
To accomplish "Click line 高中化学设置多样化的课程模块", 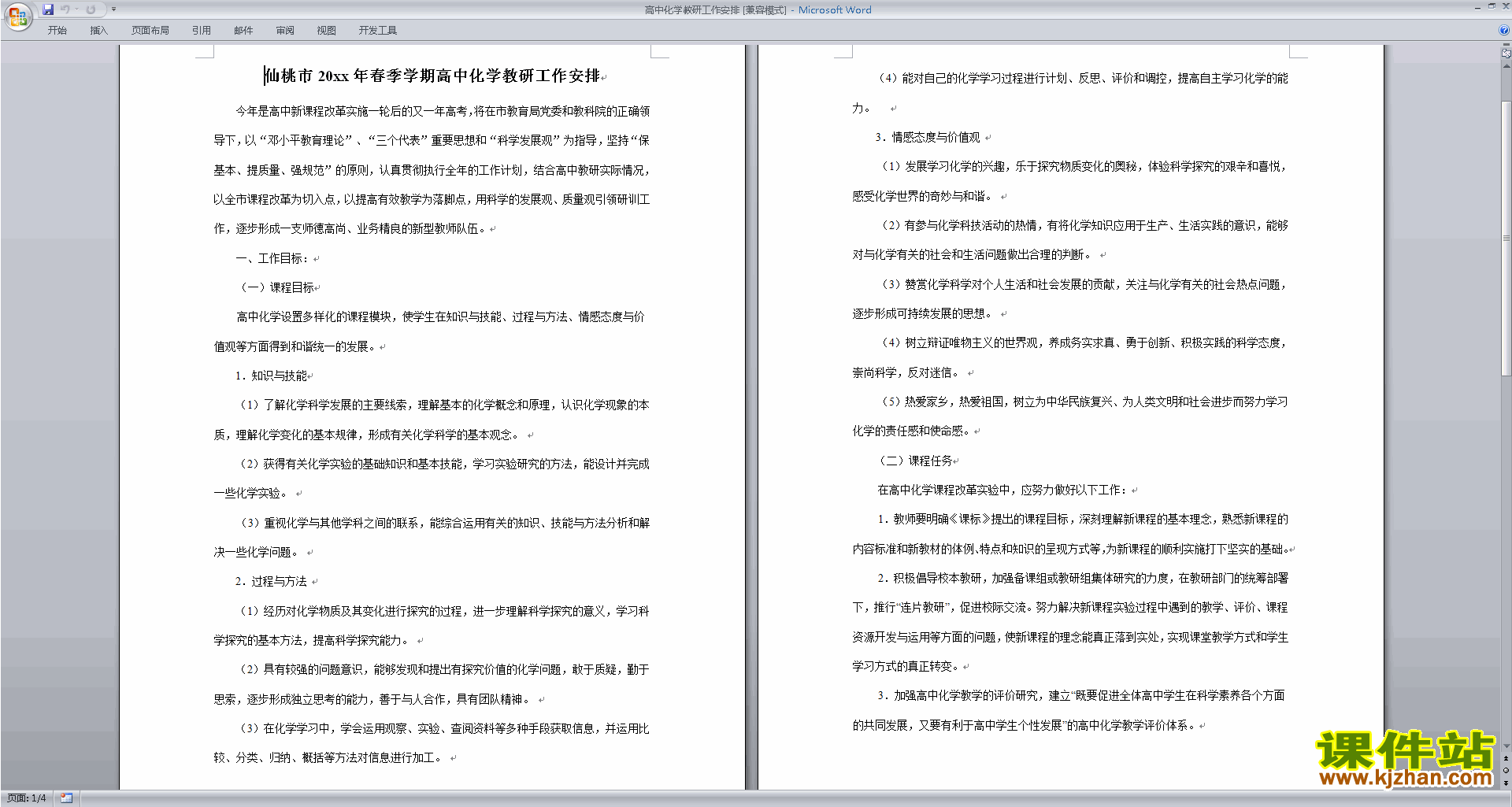I will [440, 317].
